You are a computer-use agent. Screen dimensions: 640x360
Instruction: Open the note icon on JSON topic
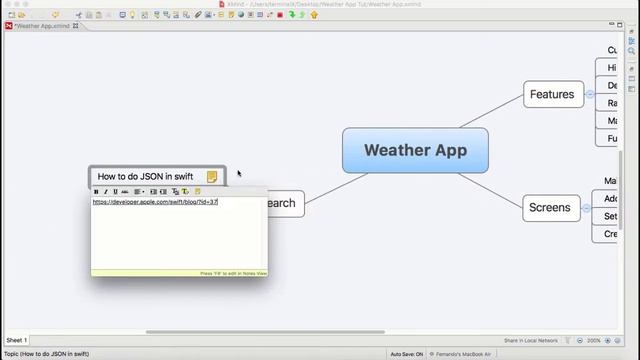(212, 177)
